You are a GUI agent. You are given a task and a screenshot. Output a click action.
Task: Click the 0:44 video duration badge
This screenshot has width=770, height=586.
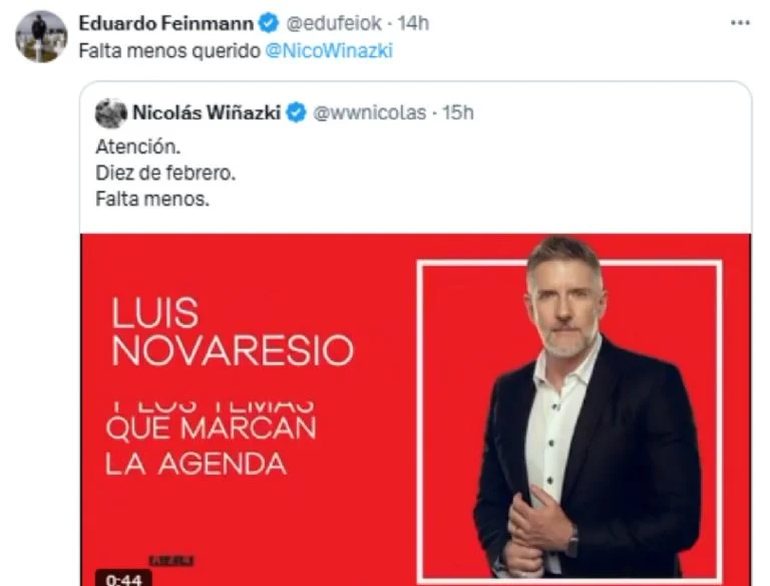124,579
